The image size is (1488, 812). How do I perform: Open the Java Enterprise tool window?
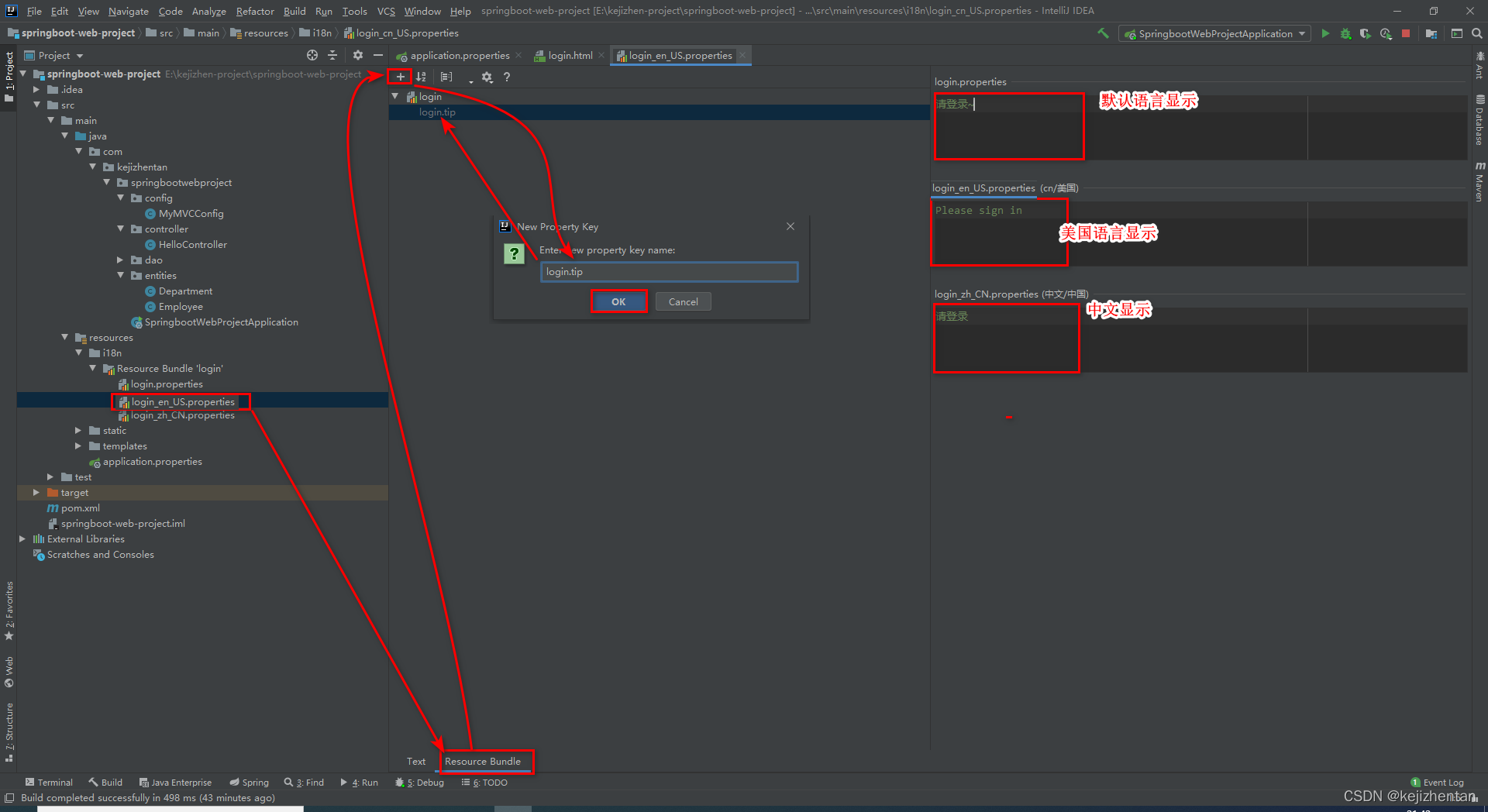pyautogui.click(x=175, y=783)
